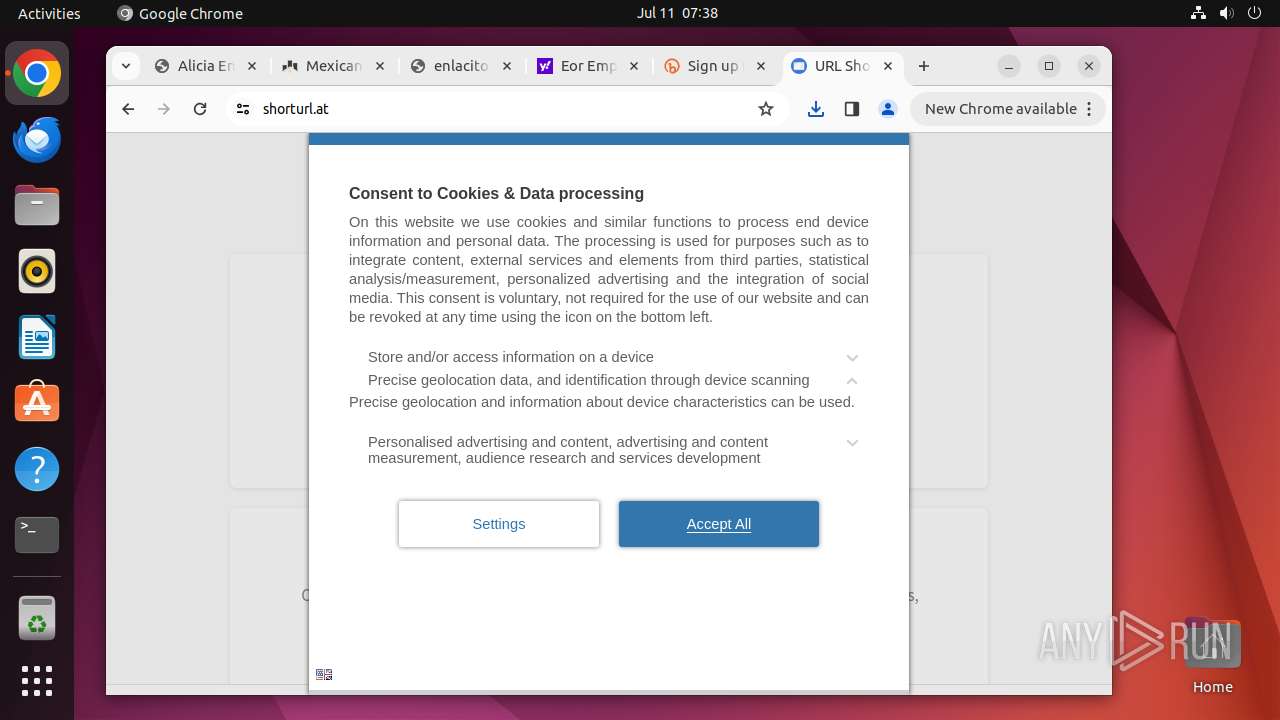
Task: Open Rhythmbox music player in the dock
Action: [37, 271]
